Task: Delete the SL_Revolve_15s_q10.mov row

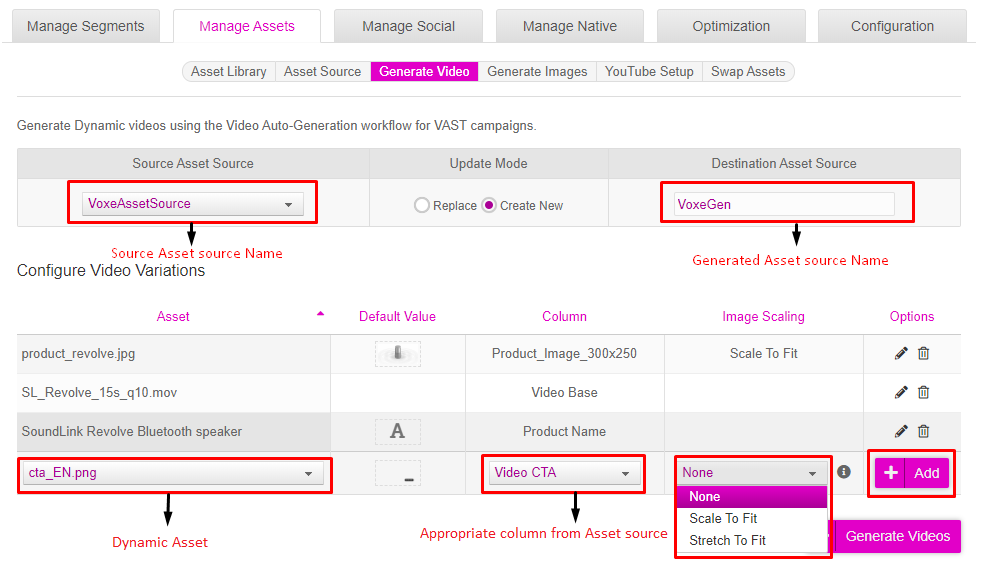Action: click(923, 392)
